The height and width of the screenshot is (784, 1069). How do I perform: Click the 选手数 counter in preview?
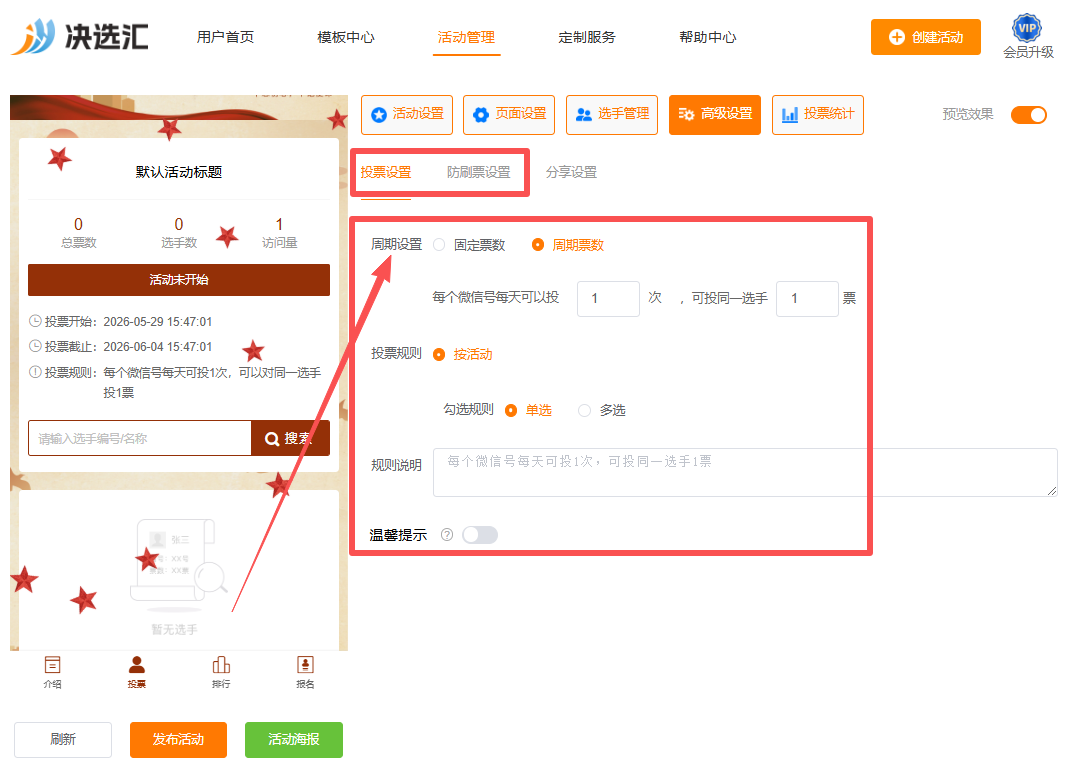pyautogui.click(x=179, y=232)
